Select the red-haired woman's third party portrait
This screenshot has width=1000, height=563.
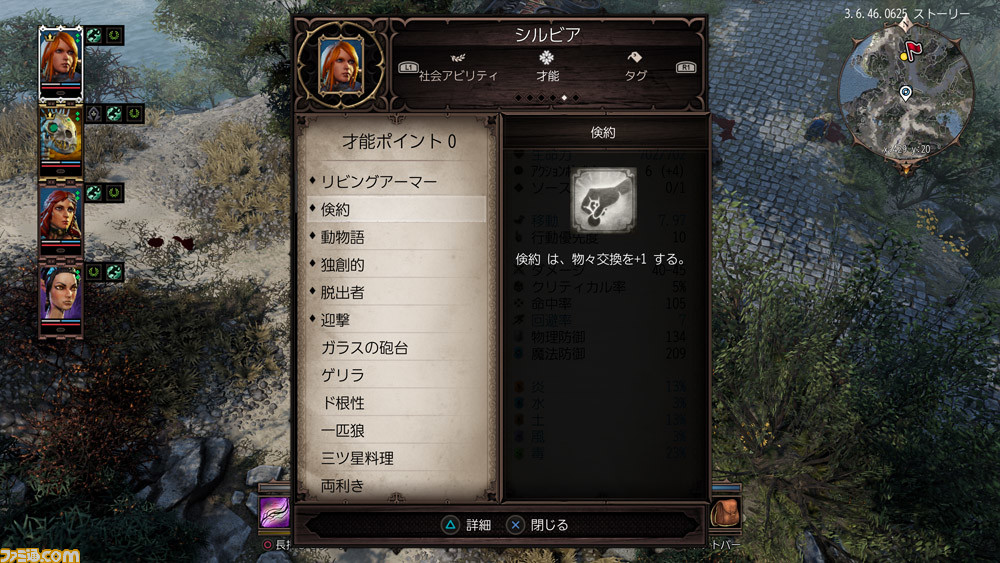61,217
